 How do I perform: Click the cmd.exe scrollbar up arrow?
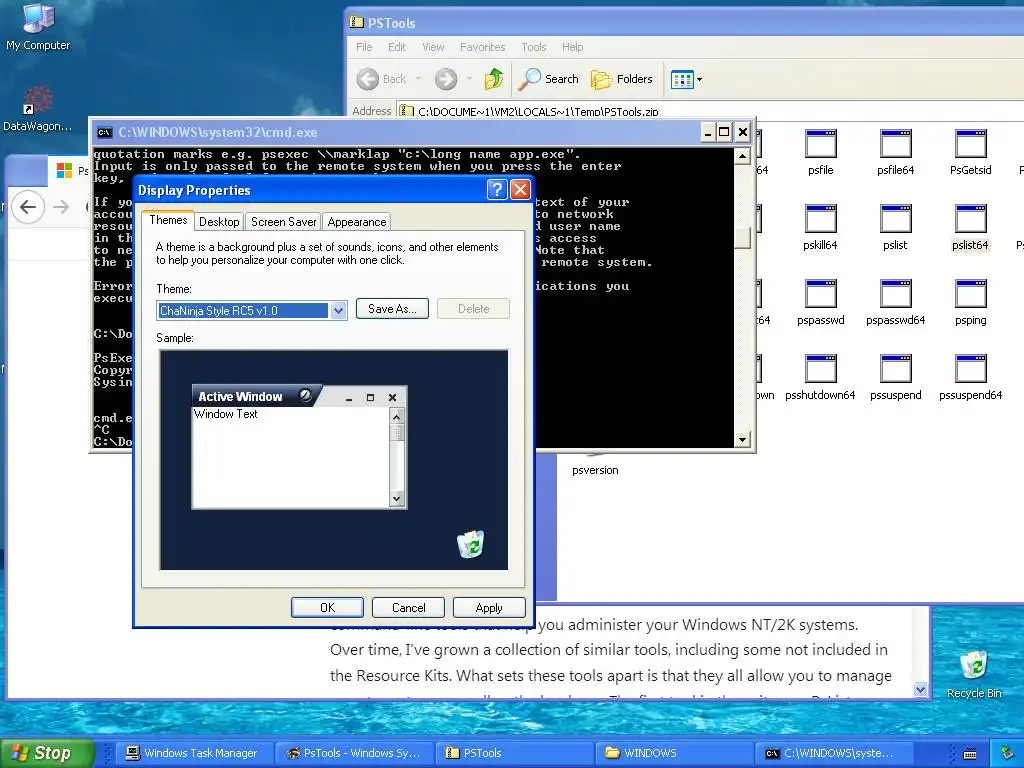[742, 156]
